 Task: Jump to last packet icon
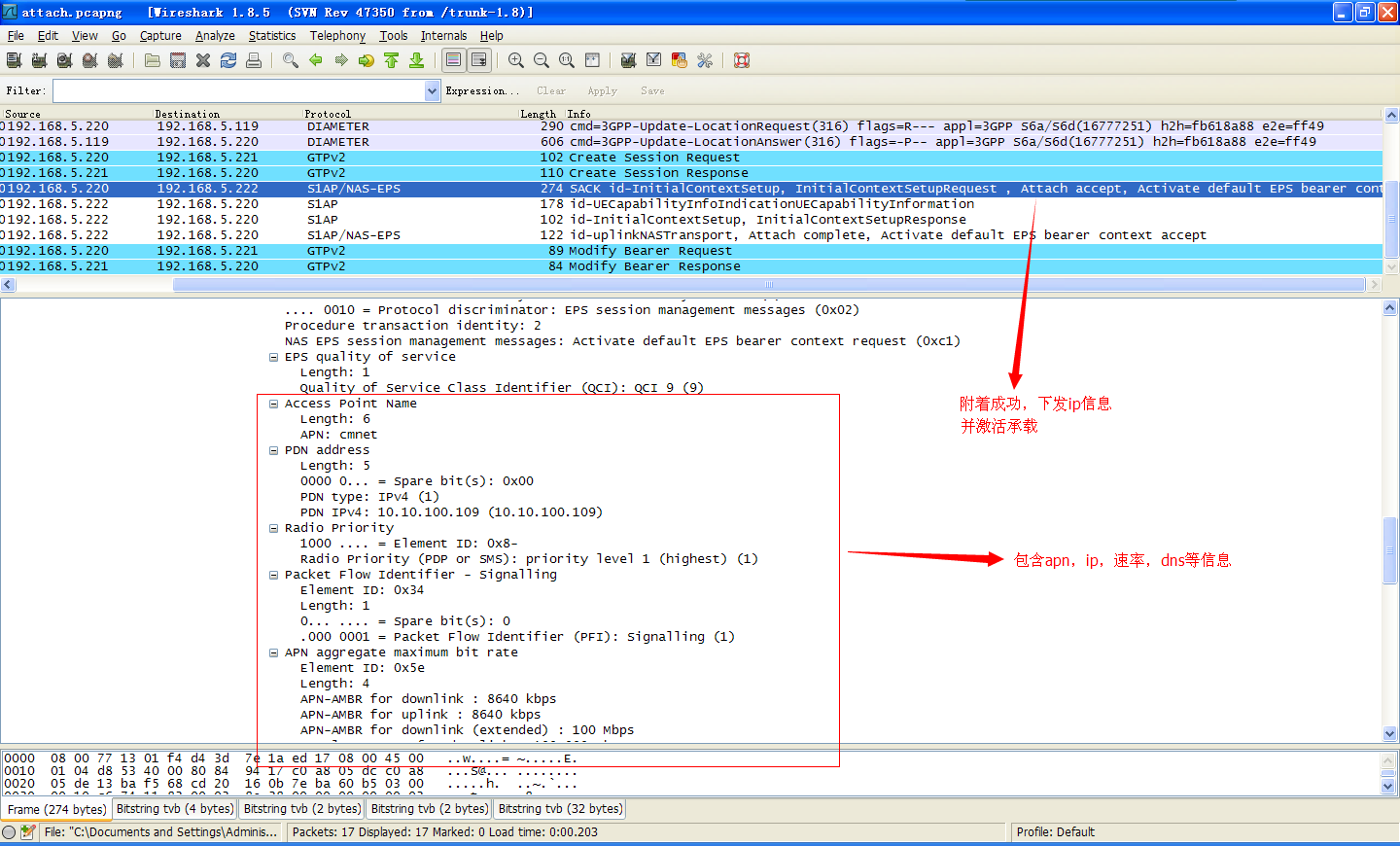[417, 60]
